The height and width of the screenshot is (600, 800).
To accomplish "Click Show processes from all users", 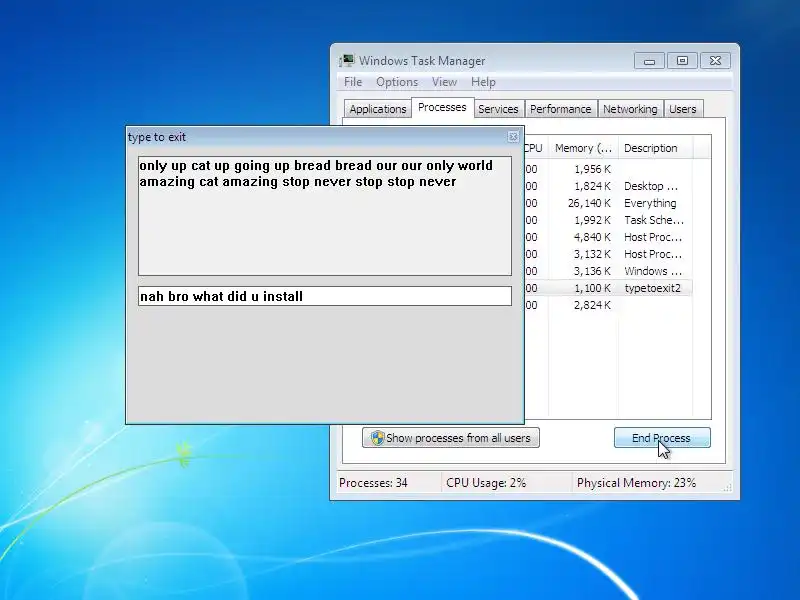I will tap(451, 438).
